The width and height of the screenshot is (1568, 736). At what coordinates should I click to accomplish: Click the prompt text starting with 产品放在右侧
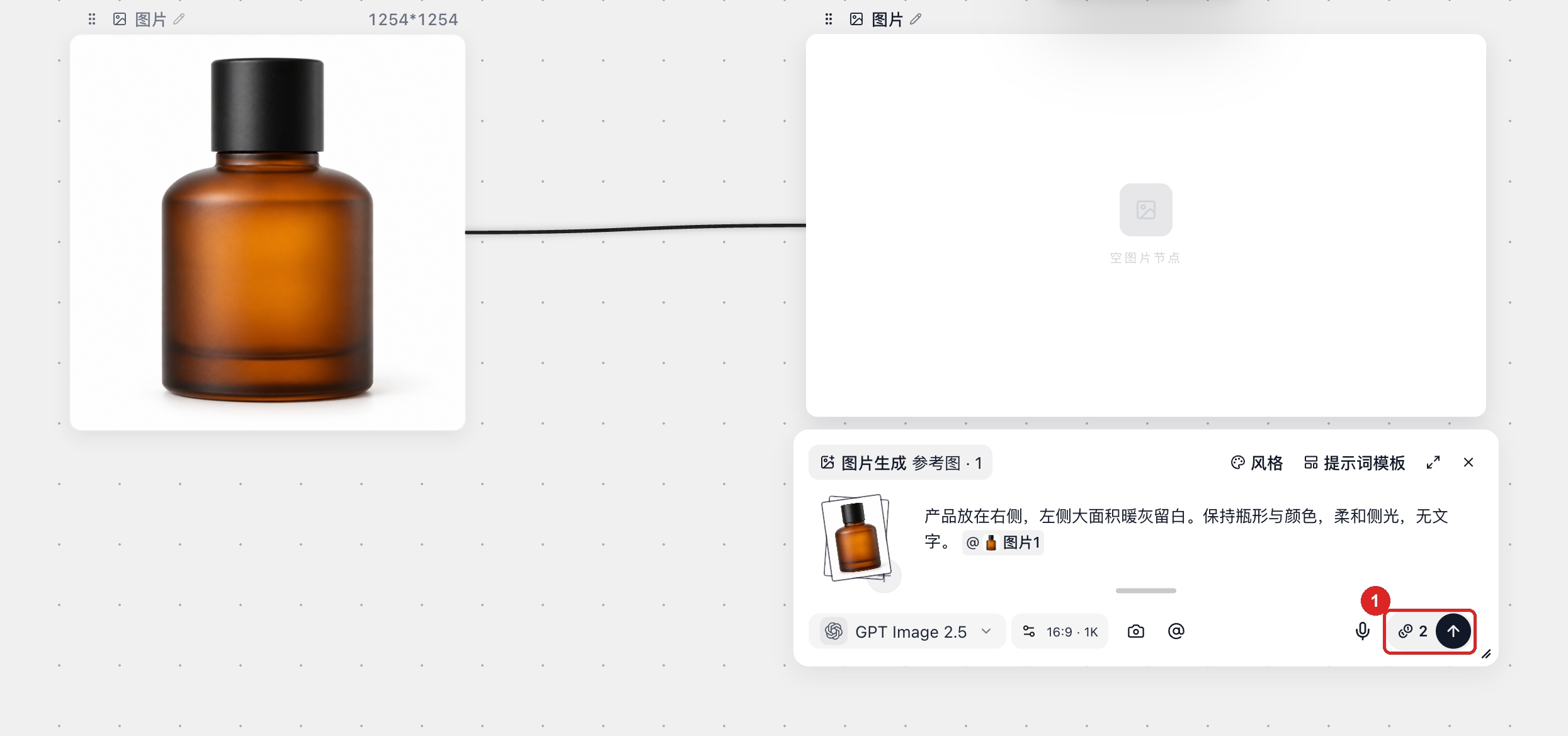[x=1186, y=529]
